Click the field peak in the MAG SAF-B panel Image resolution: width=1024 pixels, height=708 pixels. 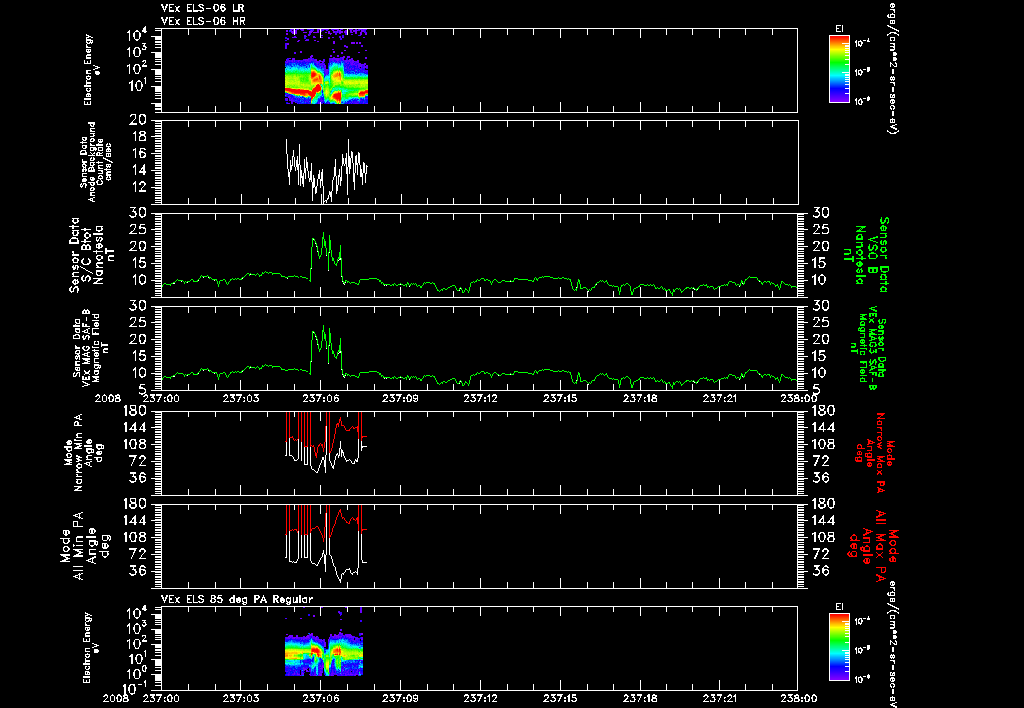tap(323, 327)
